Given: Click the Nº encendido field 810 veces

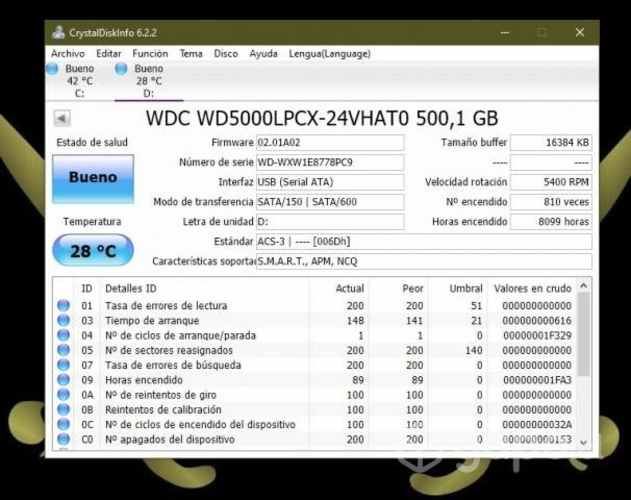Looking at the screenshot, I should pyautogui.click(x=551, y=202).
